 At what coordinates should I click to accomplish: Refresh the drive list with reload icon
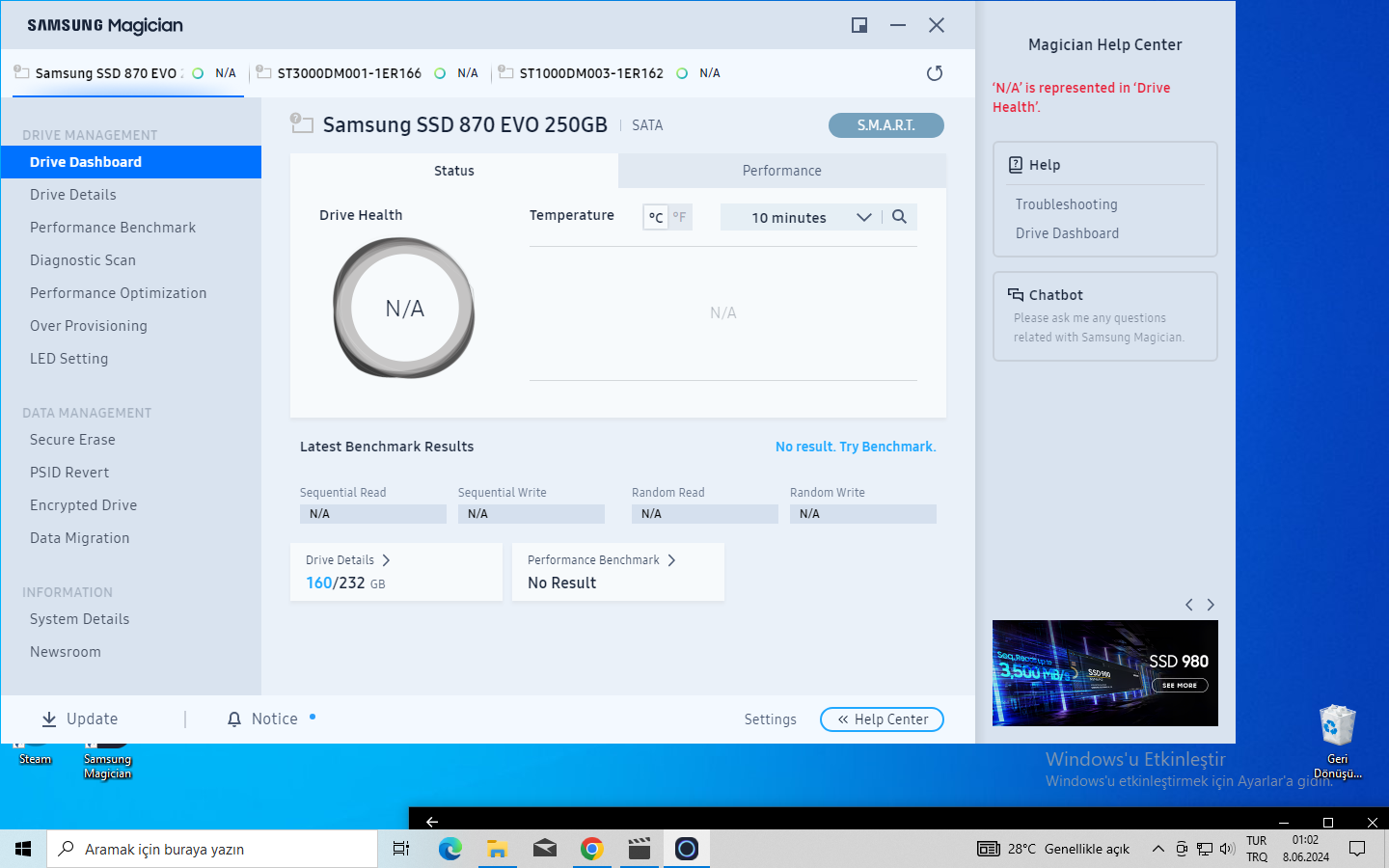click(x=934, y=73)
